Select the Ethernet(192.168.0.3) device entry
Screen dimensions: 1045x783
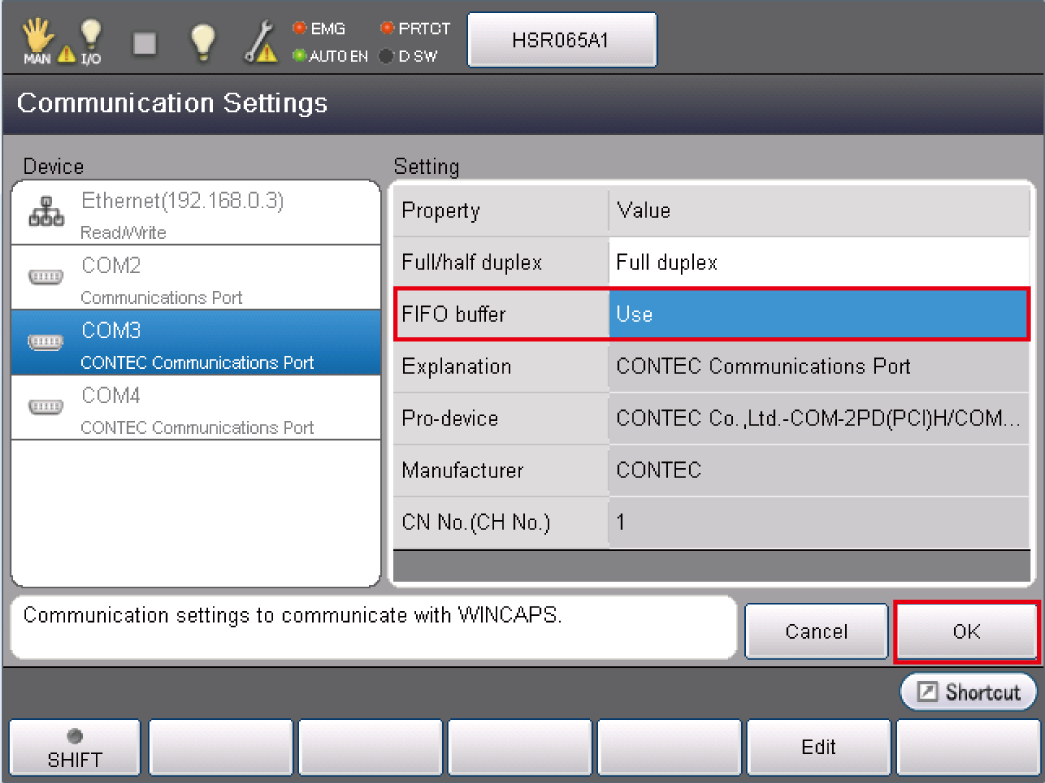coord(196,214)
